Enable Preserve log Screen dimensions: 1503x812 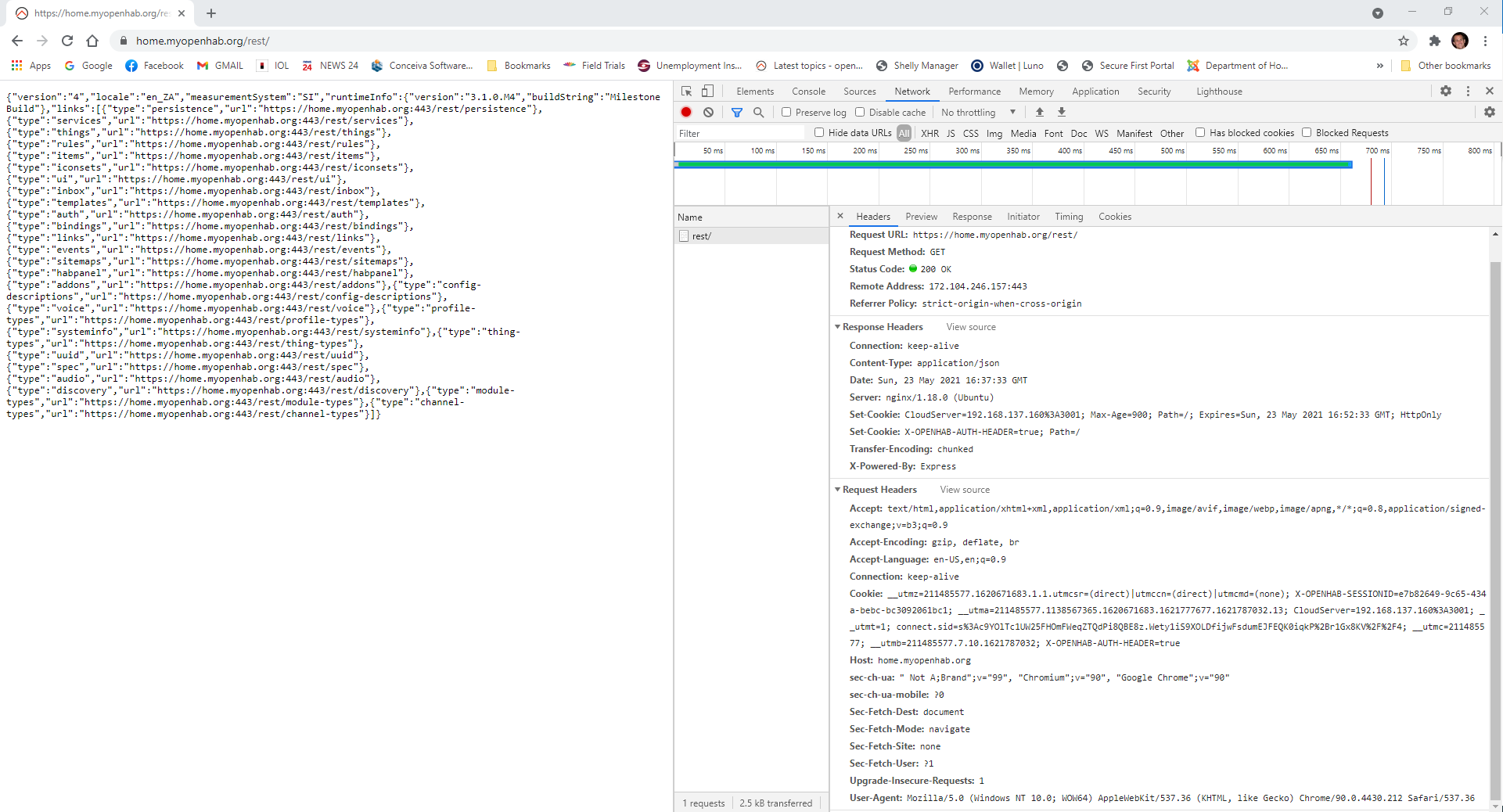click(787, 112)
